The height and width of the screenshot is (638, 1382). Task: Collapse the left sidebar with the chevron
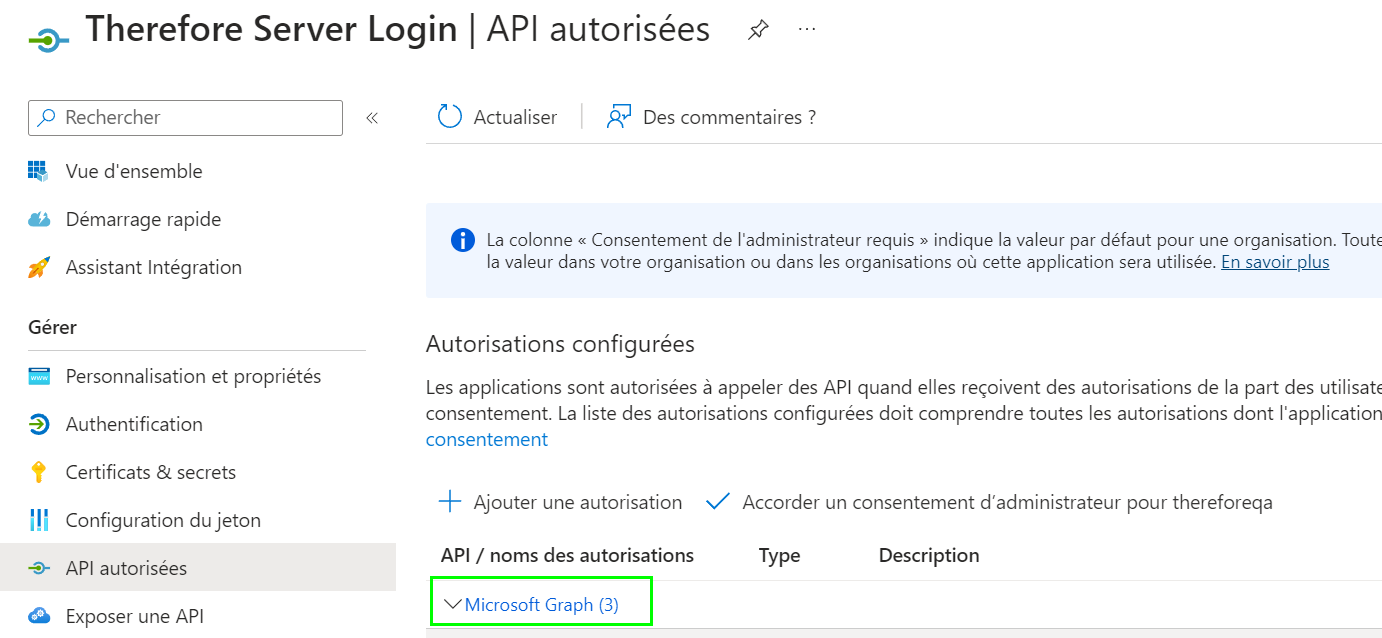pos(371,117)
